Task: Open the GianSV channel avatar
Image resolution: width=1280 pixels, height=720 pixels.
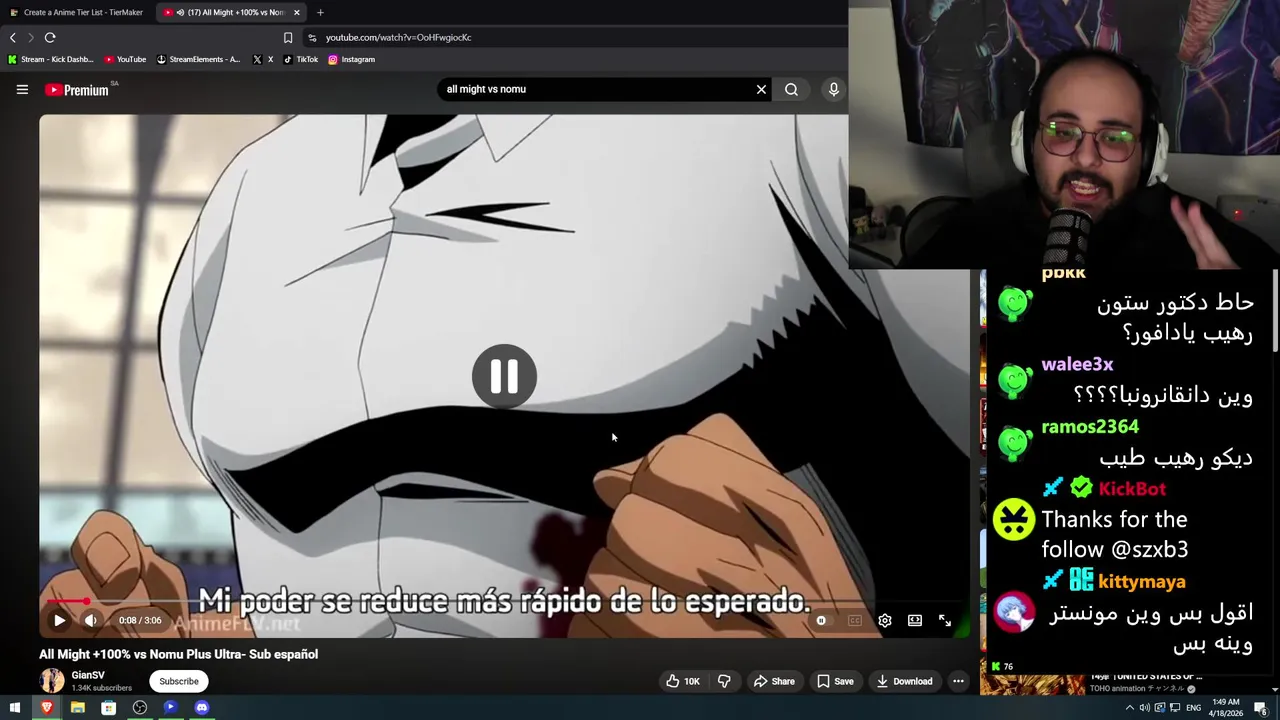Action: tap(52, 681)
